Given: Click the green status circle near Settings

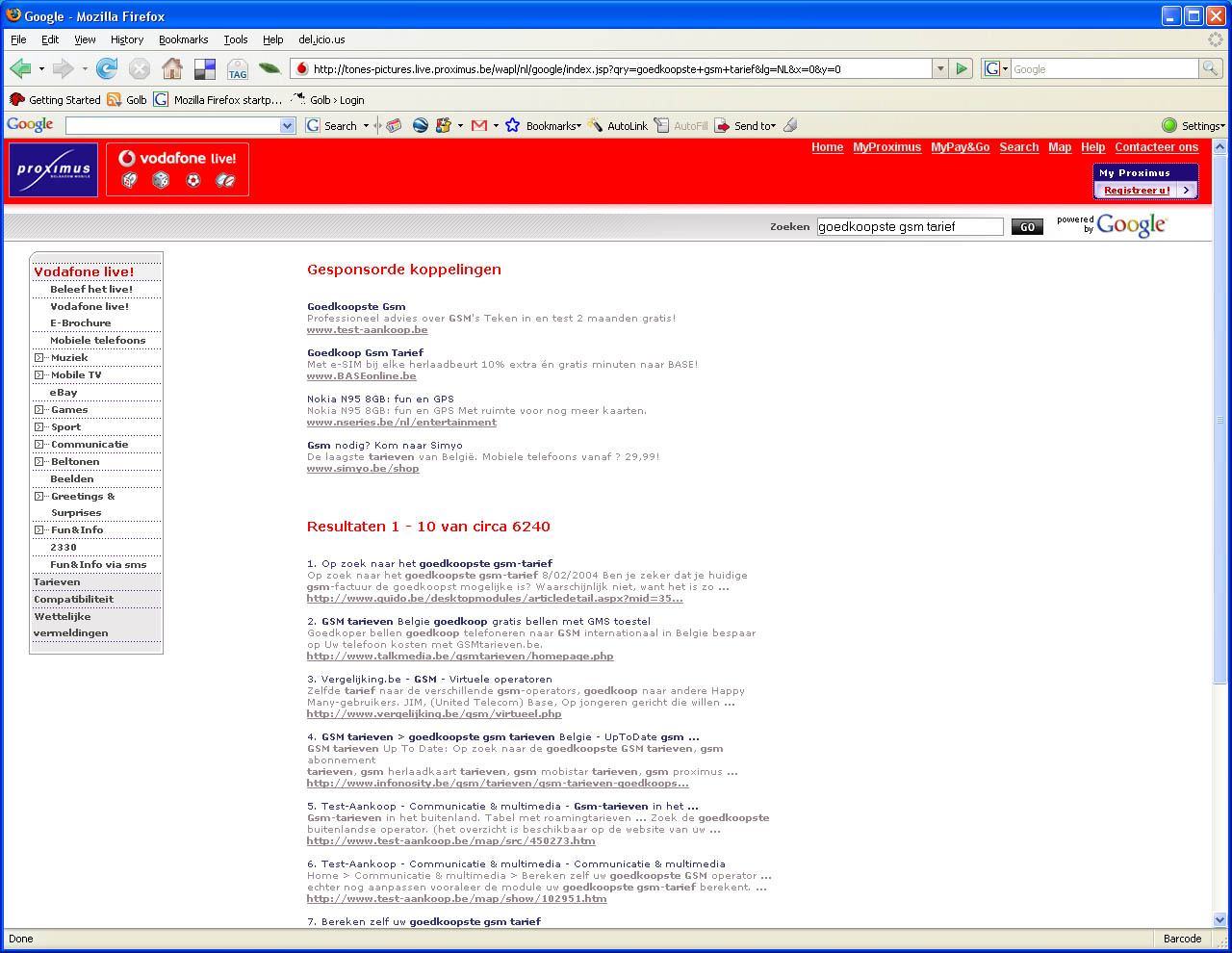Looking at the screenshot, I should tap(1169, 125).
